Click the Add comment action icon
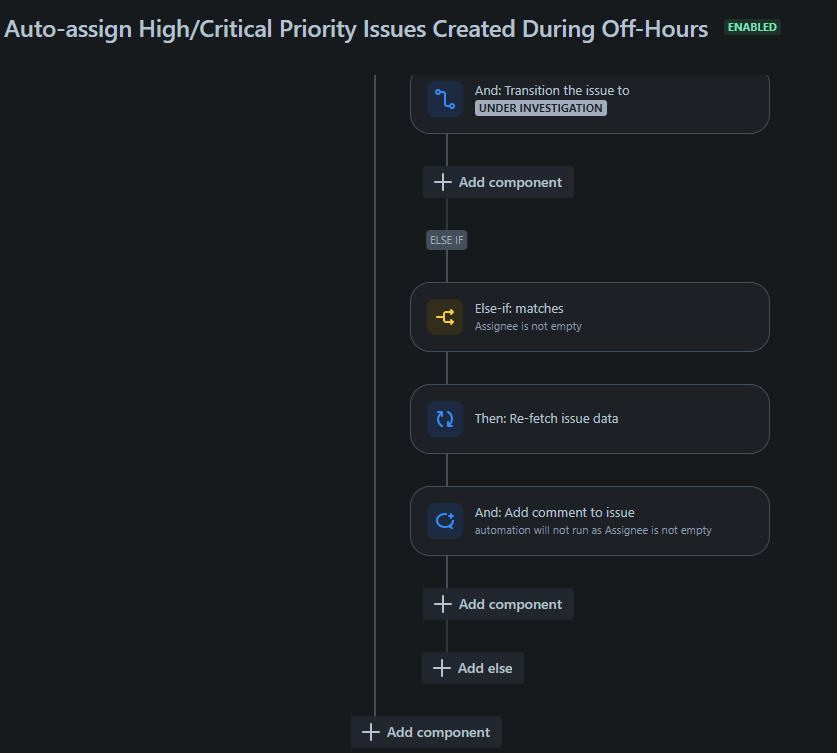 (444, 521)
